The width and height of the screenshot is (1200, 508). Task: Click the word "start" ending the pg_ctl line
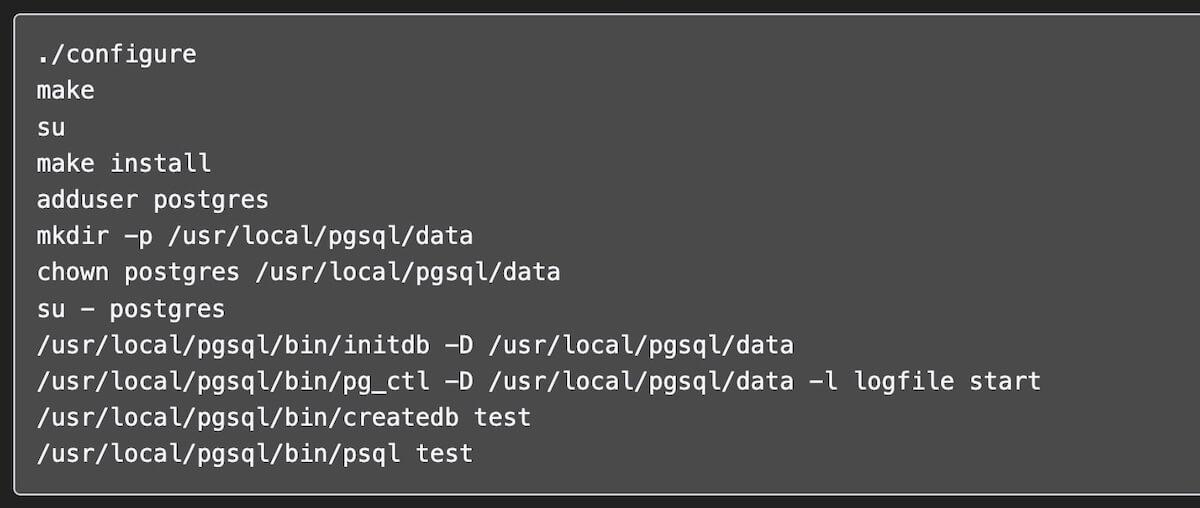pyautogui.click(x=1005, y=381)
